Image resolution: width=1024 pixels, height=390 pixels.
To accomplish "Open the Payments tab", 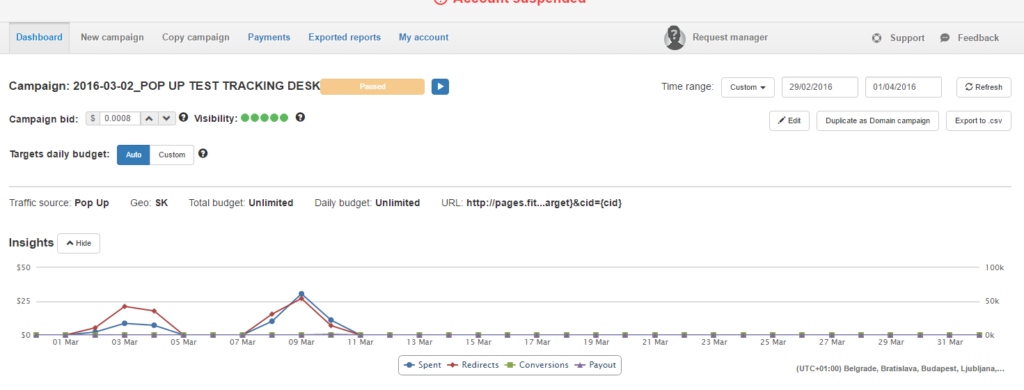I will [269, 37].
